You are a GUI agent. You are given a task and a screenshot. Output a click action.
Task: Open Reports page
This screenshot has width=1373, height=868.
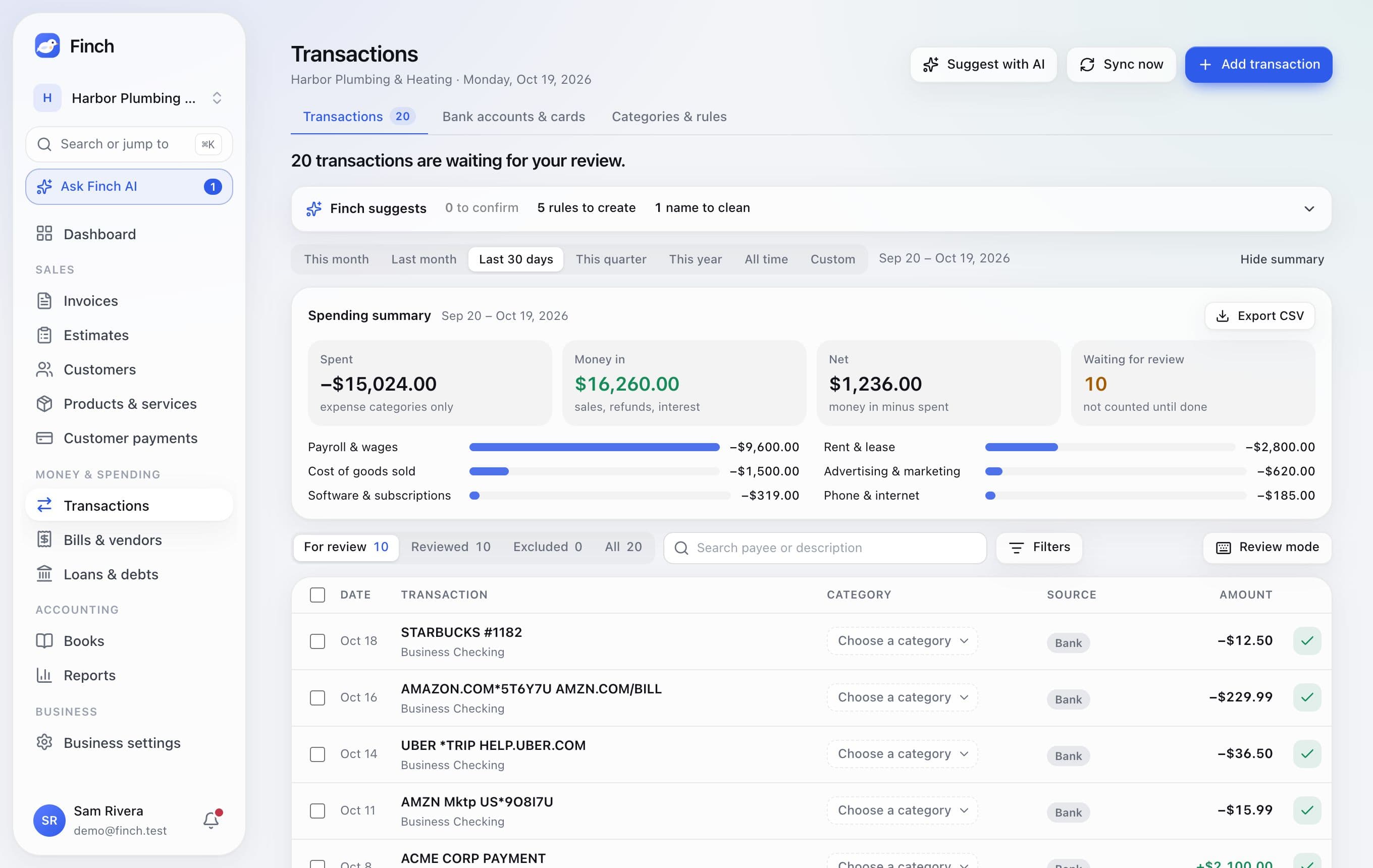tap(129, 675)
